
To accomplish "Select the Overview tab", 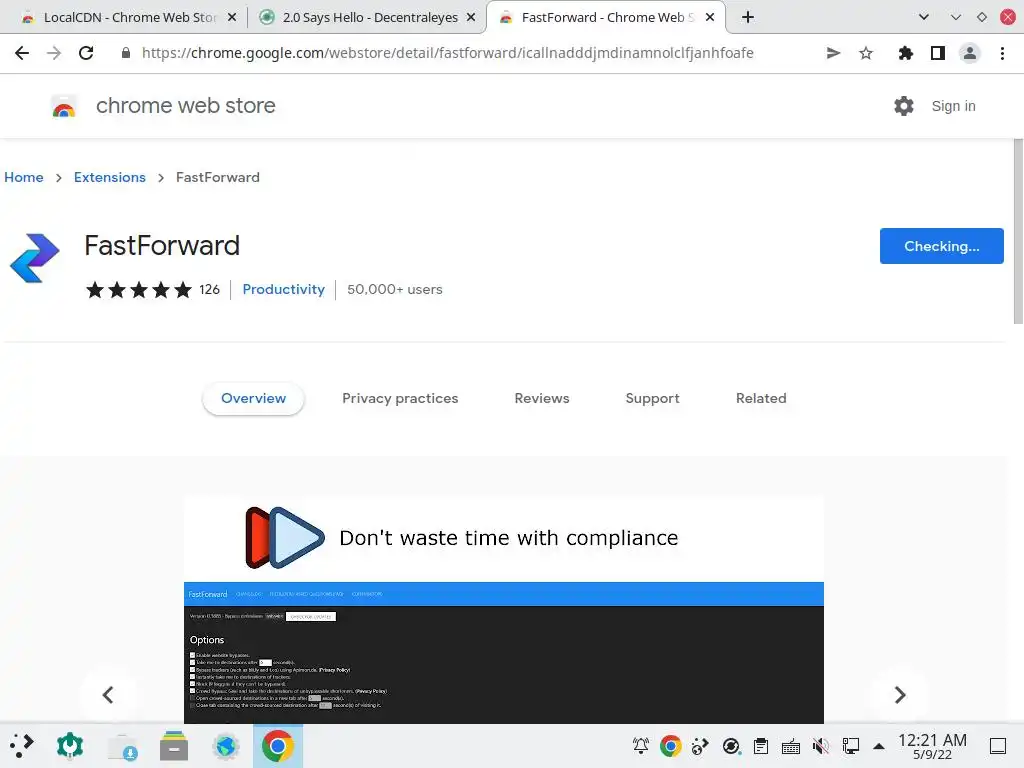I will tap(253, 398).
